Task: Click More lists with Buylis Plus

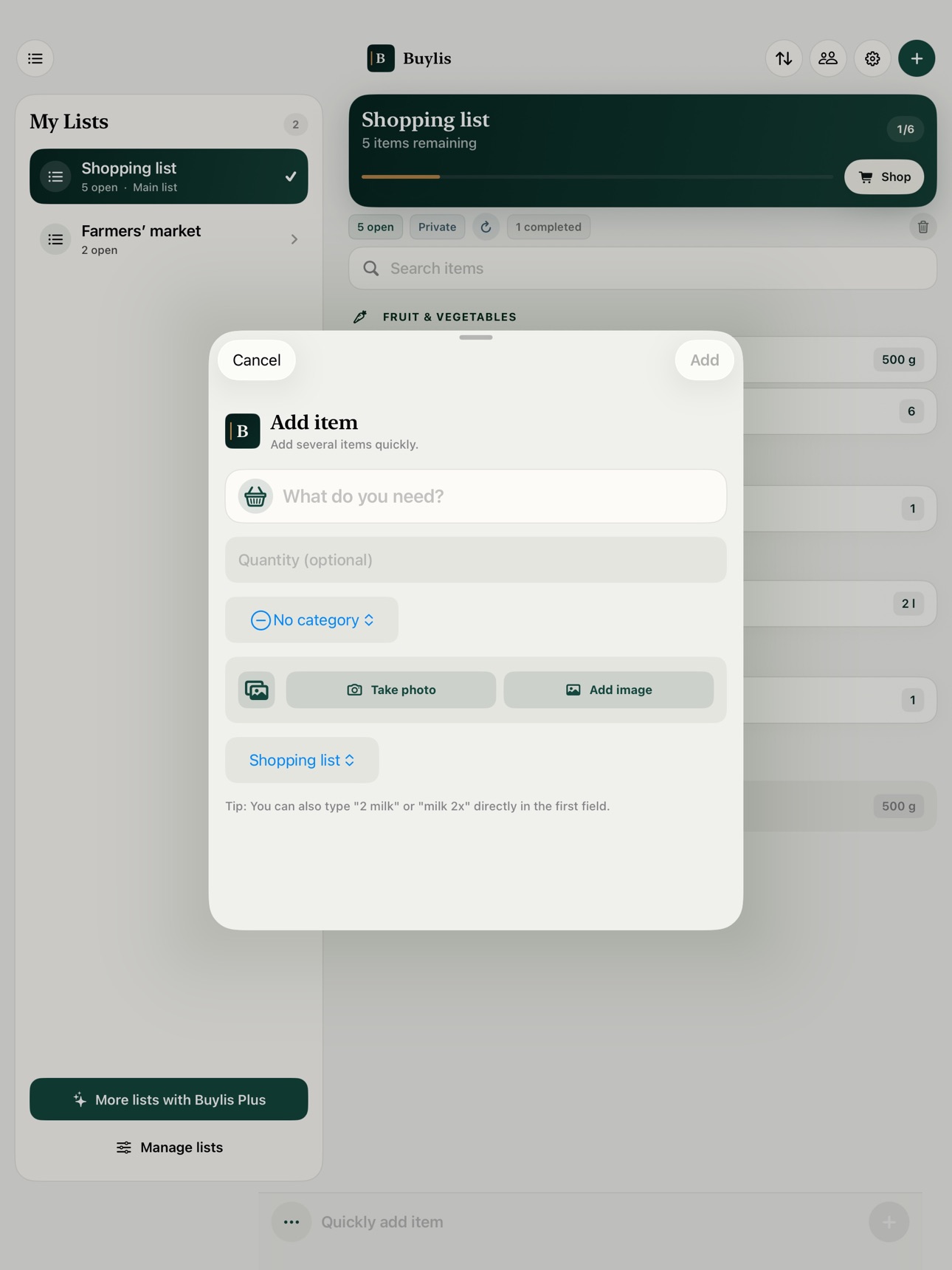Action: (x=169, y=1099)
